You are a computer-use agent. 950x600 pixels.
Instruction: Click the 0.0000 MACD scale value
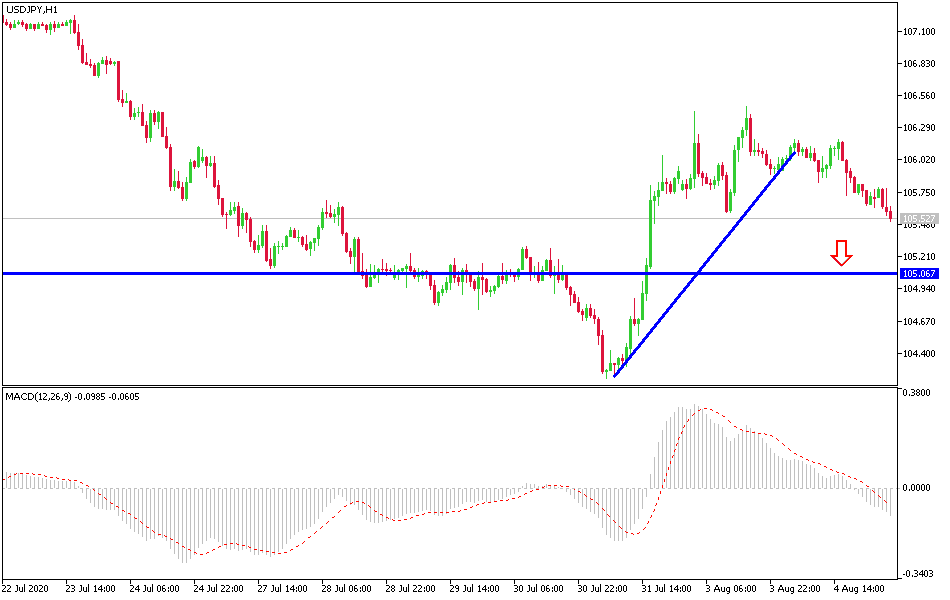pyautogui.click(x=917, y=488)
